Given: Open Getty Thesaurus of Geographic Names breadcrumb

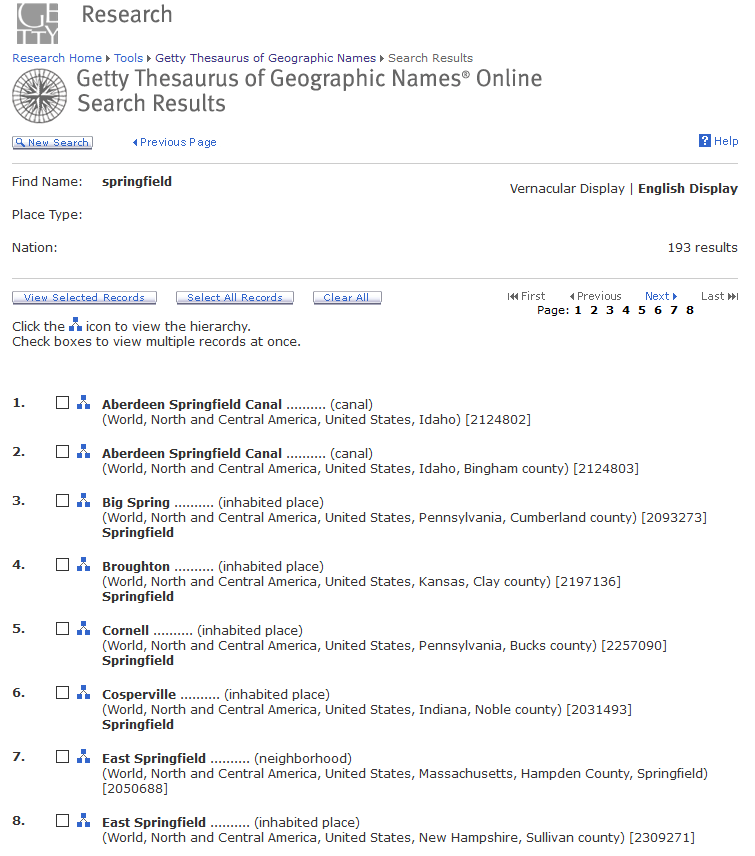Looking at the screenshot, I should pos(265,58).
